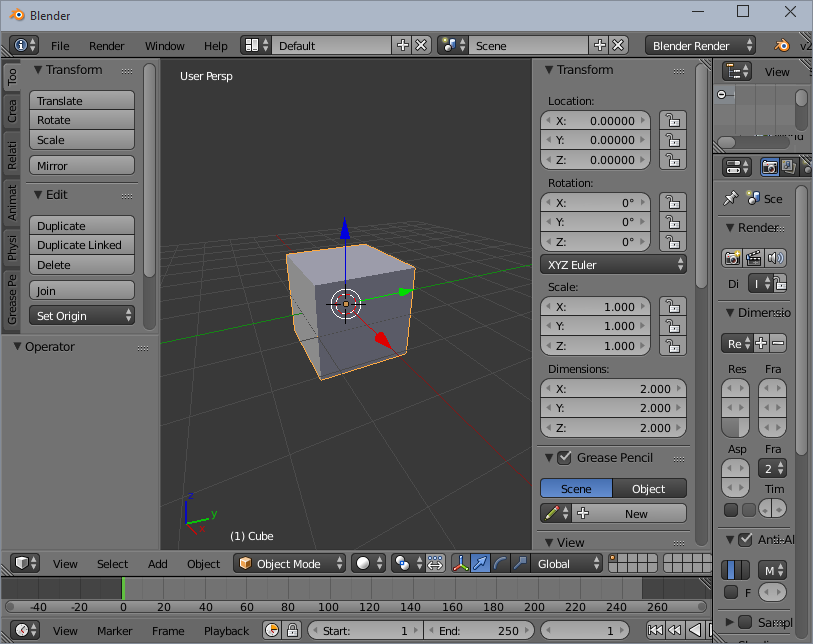
Task: Click the render audio speaker icon
Action: (x=775, y=258)
